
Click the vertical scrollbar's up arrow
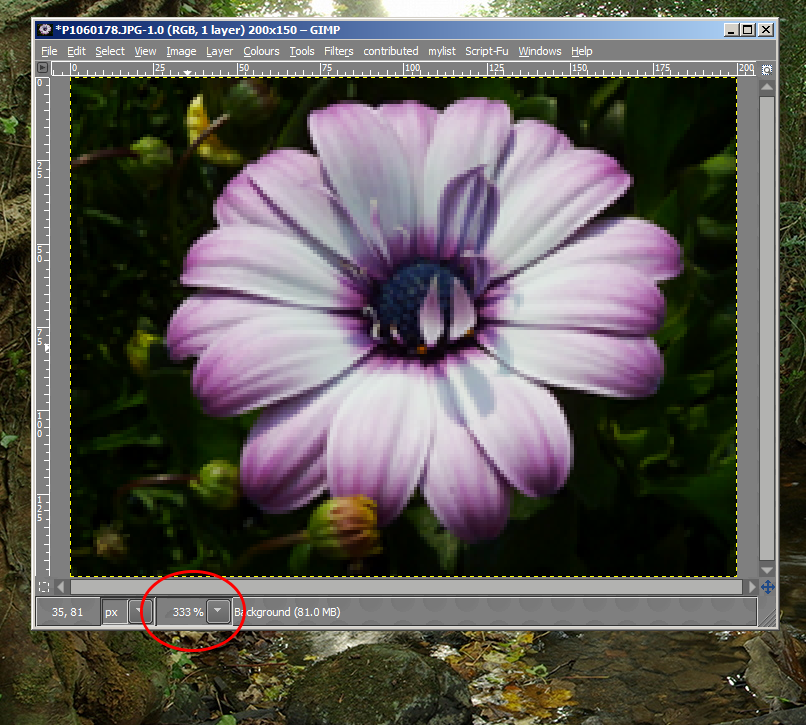767,87
